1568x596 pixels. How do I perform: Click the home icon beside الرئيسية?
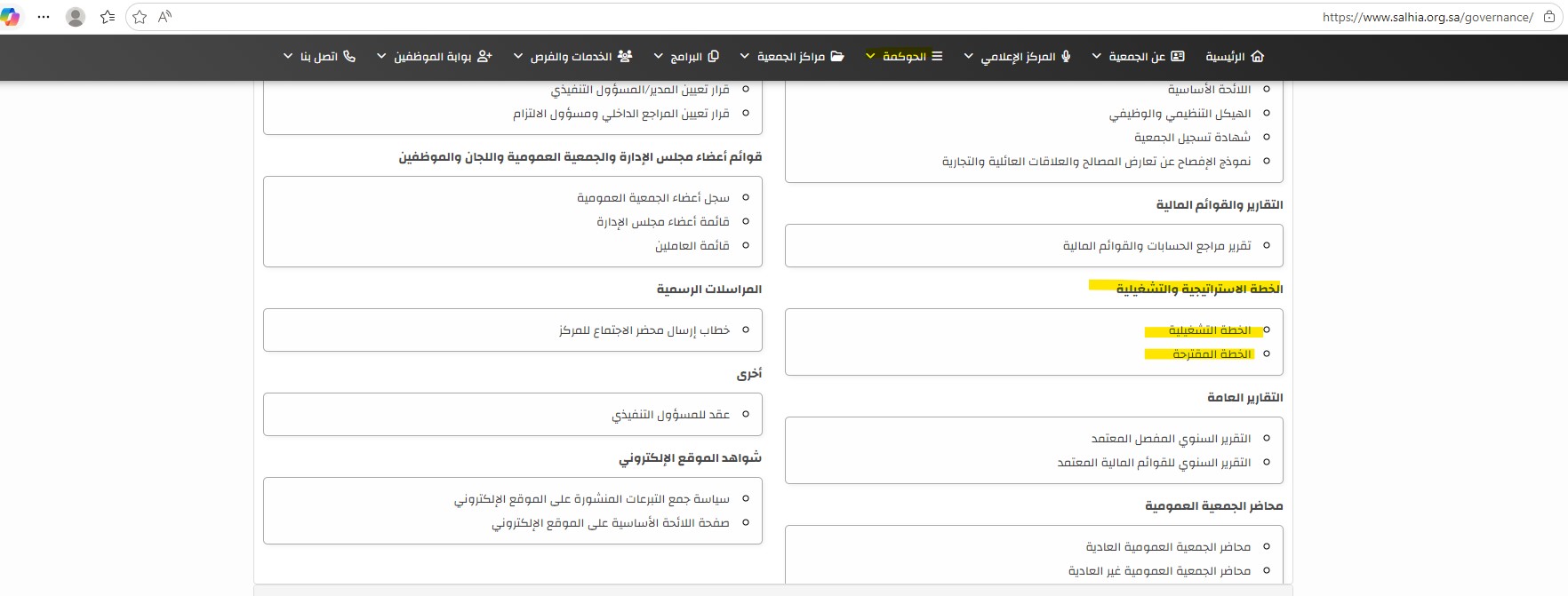[1257, 56]
